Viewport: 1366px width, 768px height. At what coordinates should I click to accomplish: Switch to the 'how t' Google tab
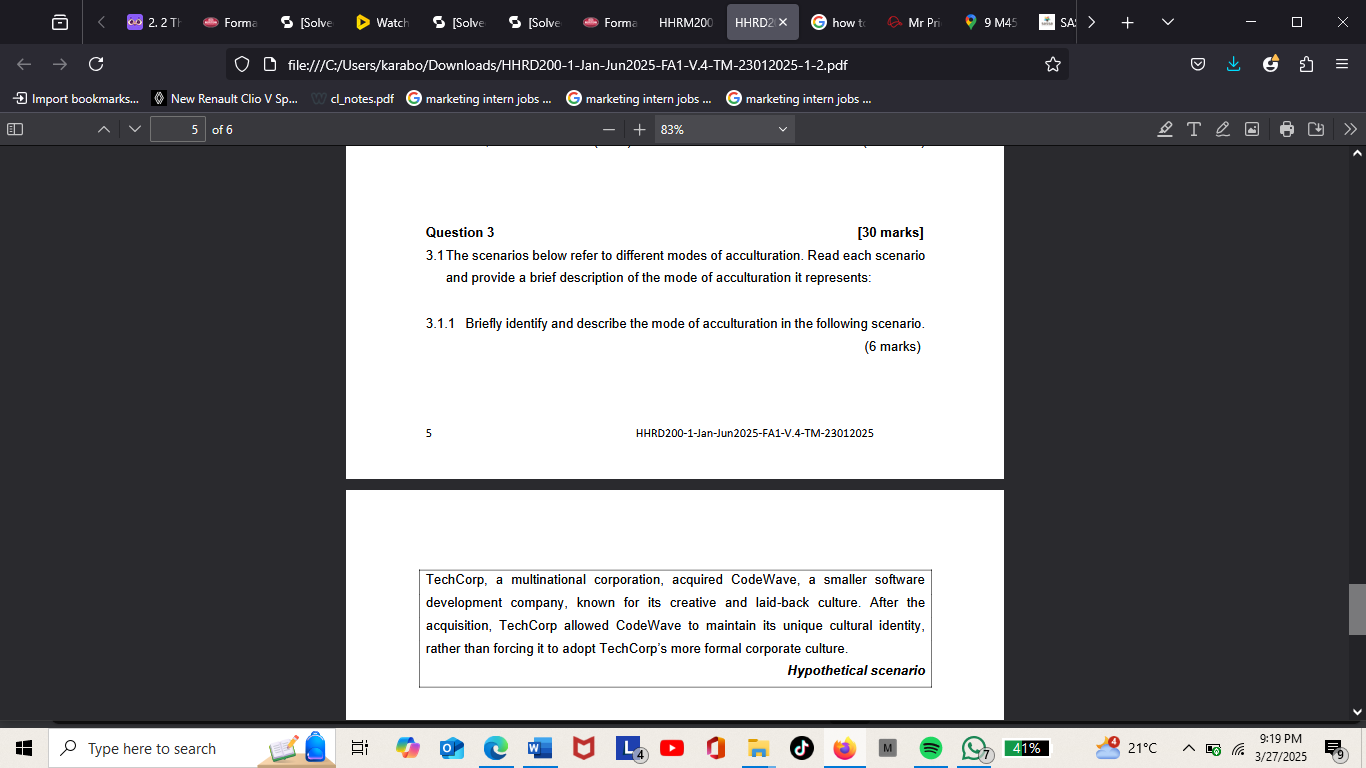[x=837, y=22]
